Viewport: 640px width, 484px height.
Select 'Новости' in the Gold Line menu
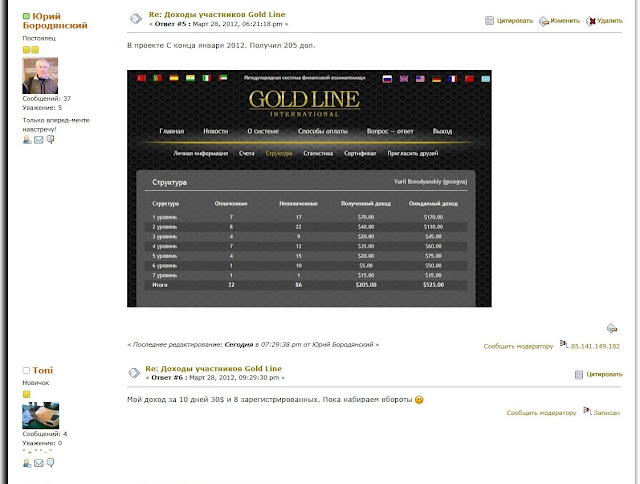pyautogui.click(x=215, y=132)
